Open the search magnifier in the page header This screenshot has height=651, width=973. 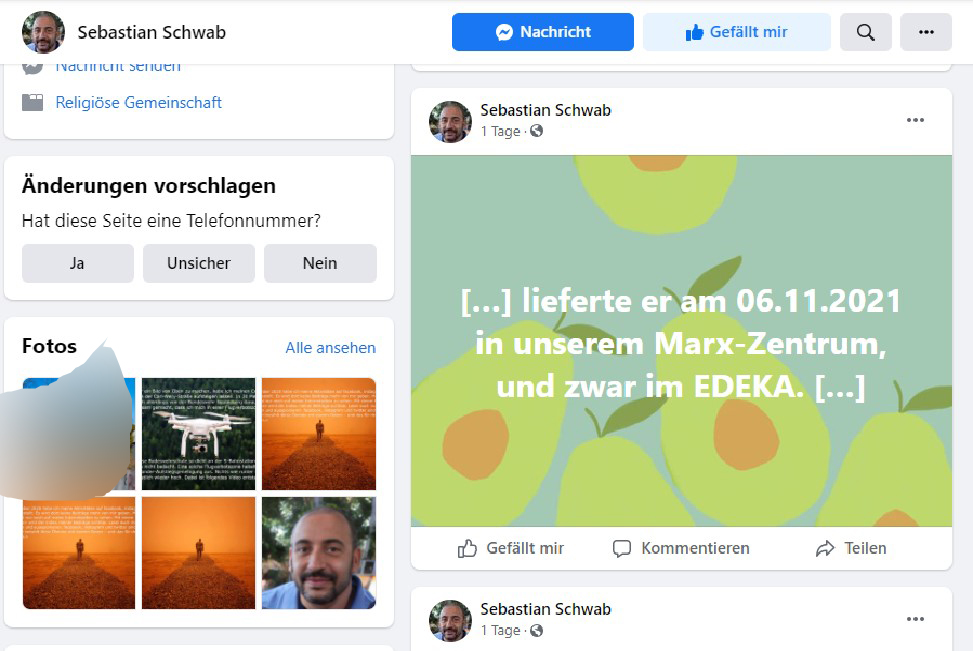click(x=865, y=32)
